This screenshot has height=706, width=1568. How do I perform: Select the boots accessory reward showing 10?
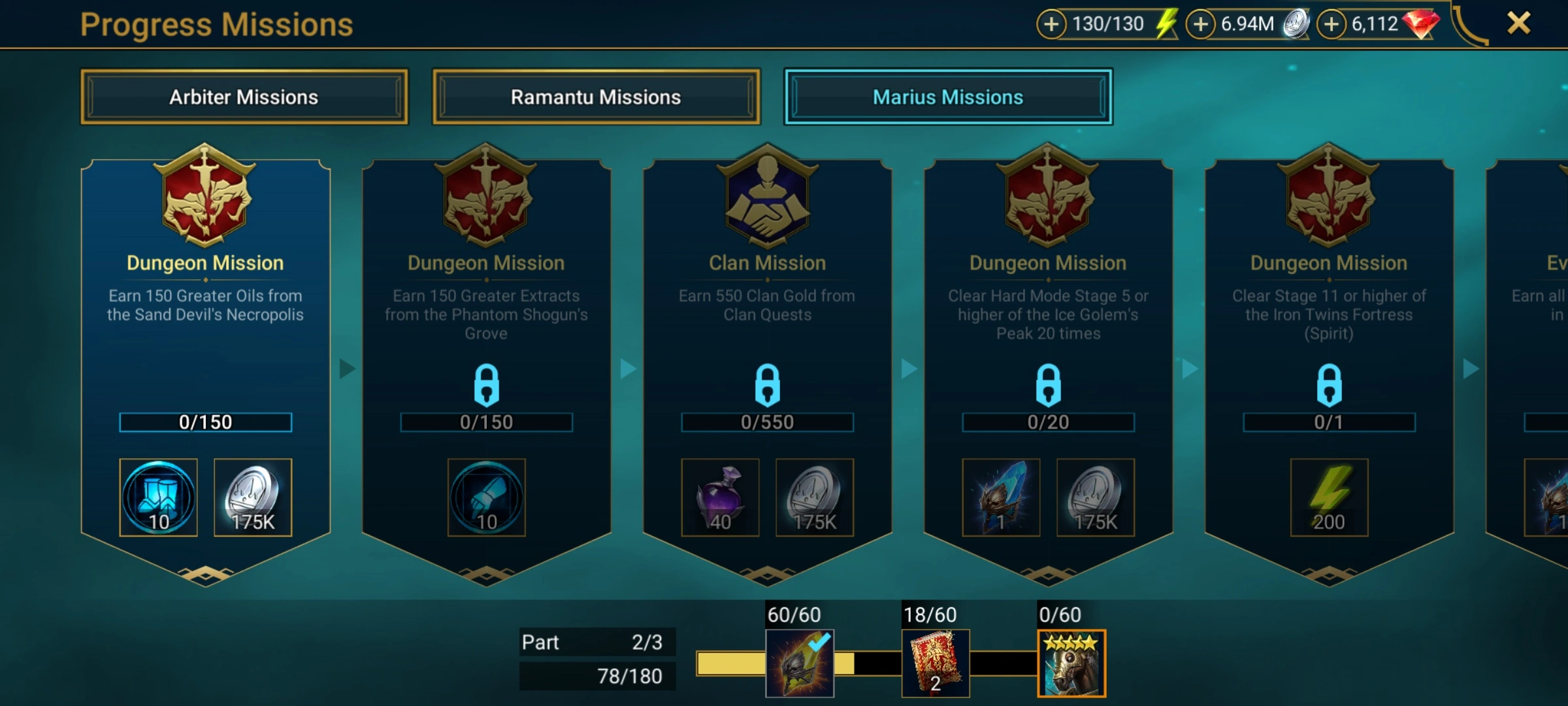[x=158, y=497]
